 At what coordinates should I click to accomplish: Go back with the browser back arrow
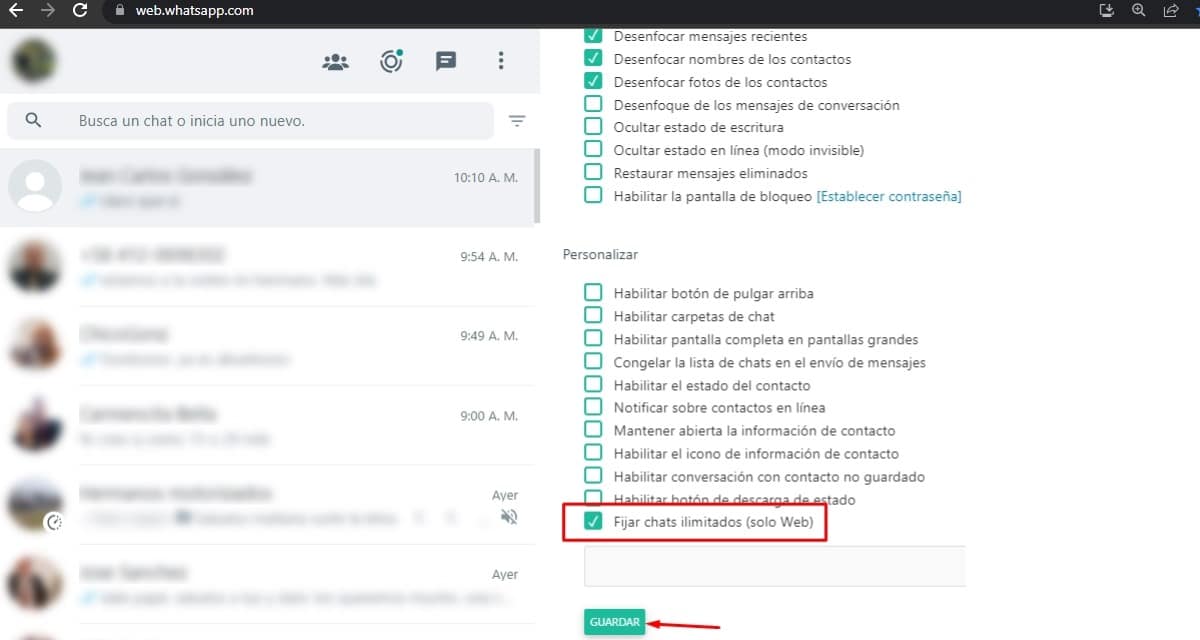tap(16, 11)
